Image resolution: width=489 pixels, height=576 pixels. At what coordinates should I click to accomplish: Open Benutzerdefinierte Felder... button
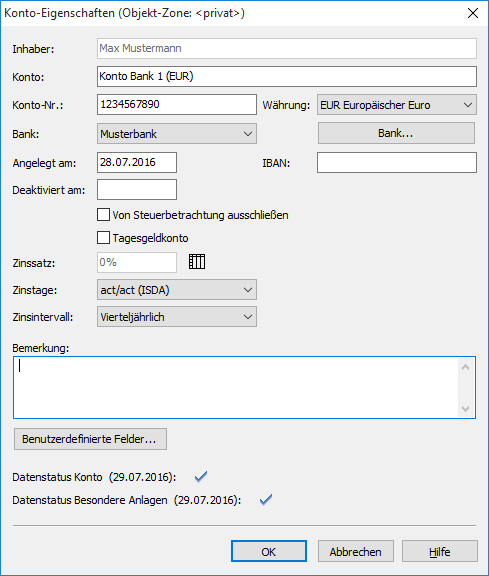pyautogui.click(x=90, y=439)
